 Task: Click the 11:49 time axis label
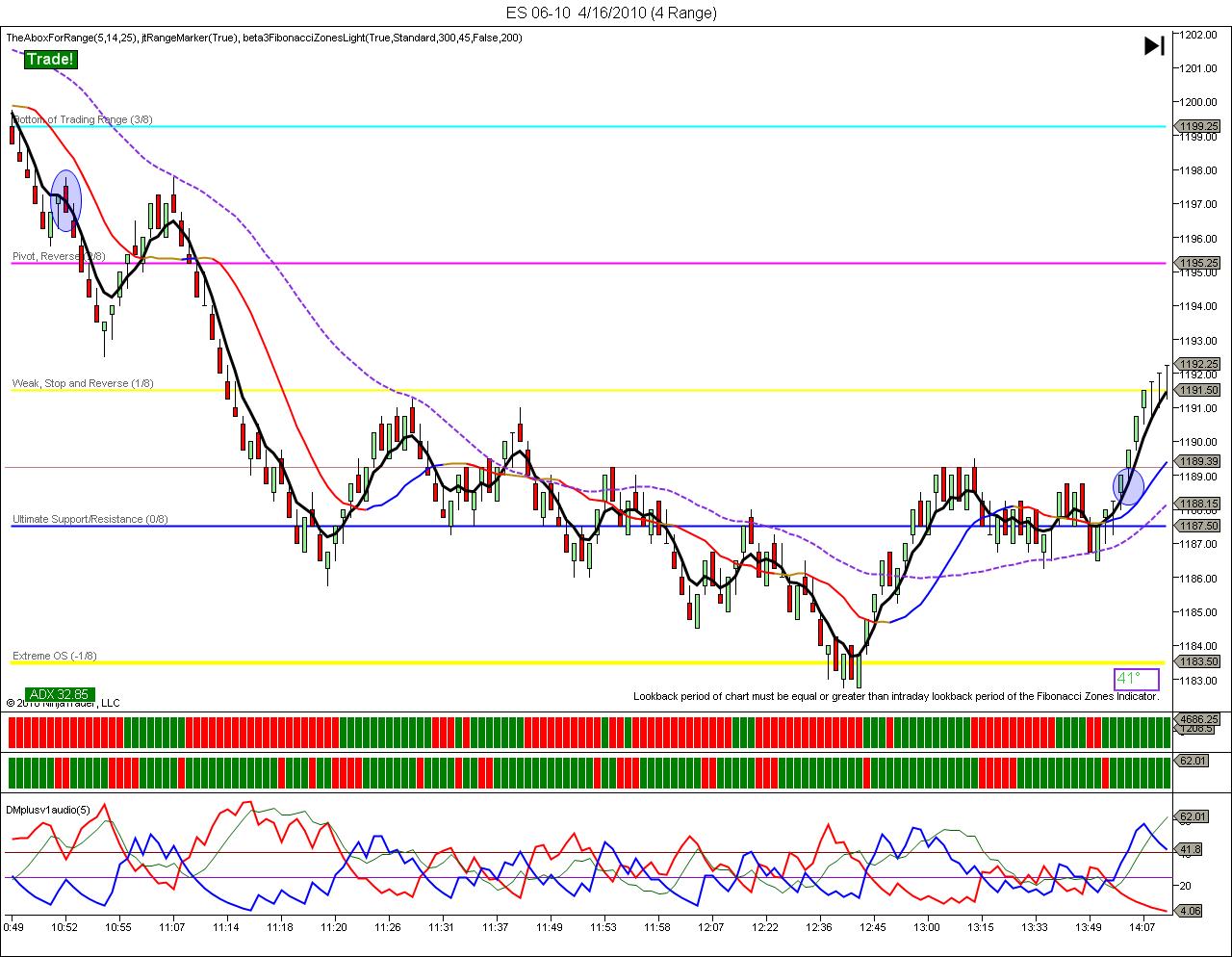click(550, 927)
